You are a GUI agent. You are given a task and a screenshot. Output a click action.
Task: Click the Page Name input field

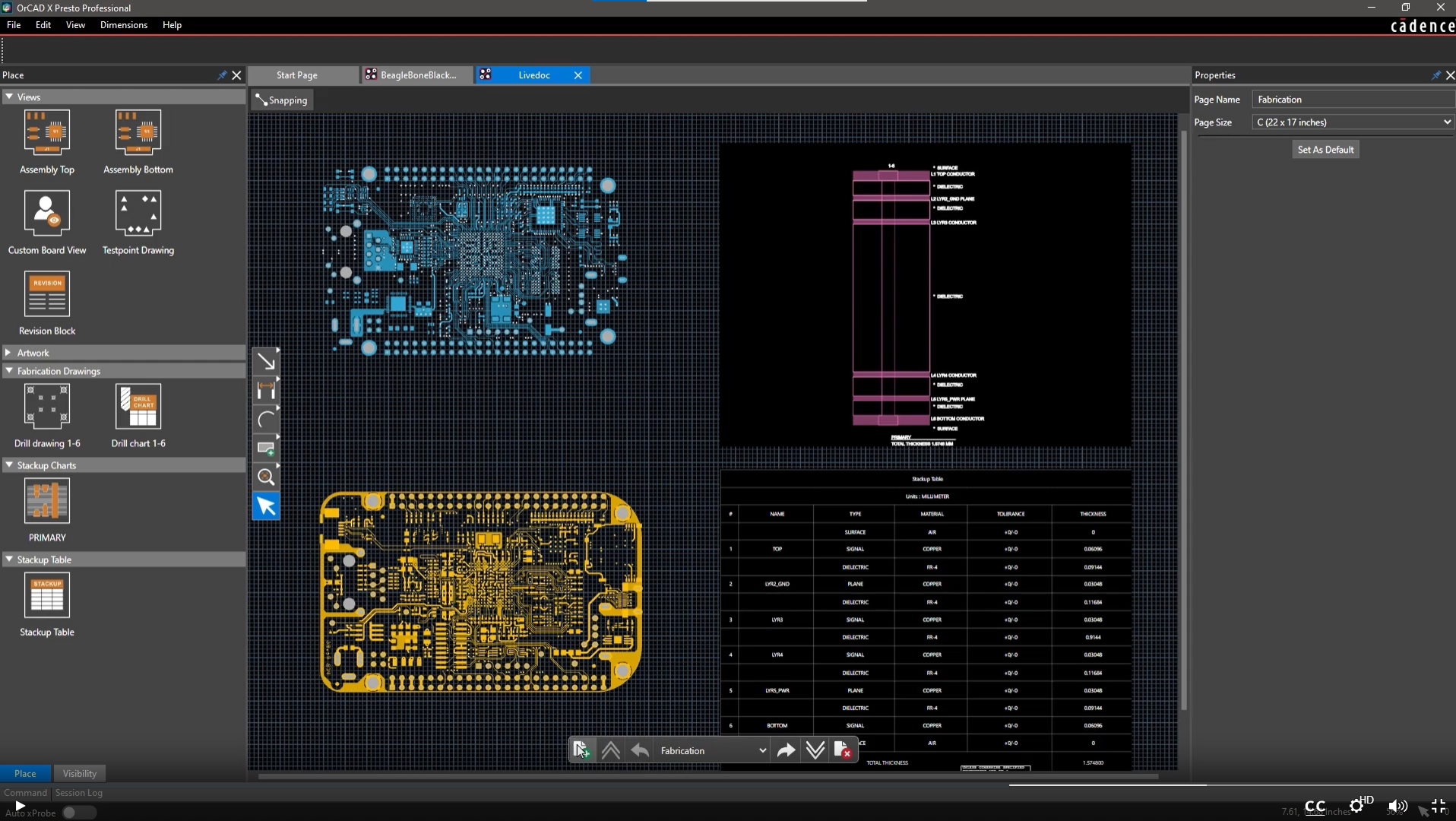(x=1353, y=100)
